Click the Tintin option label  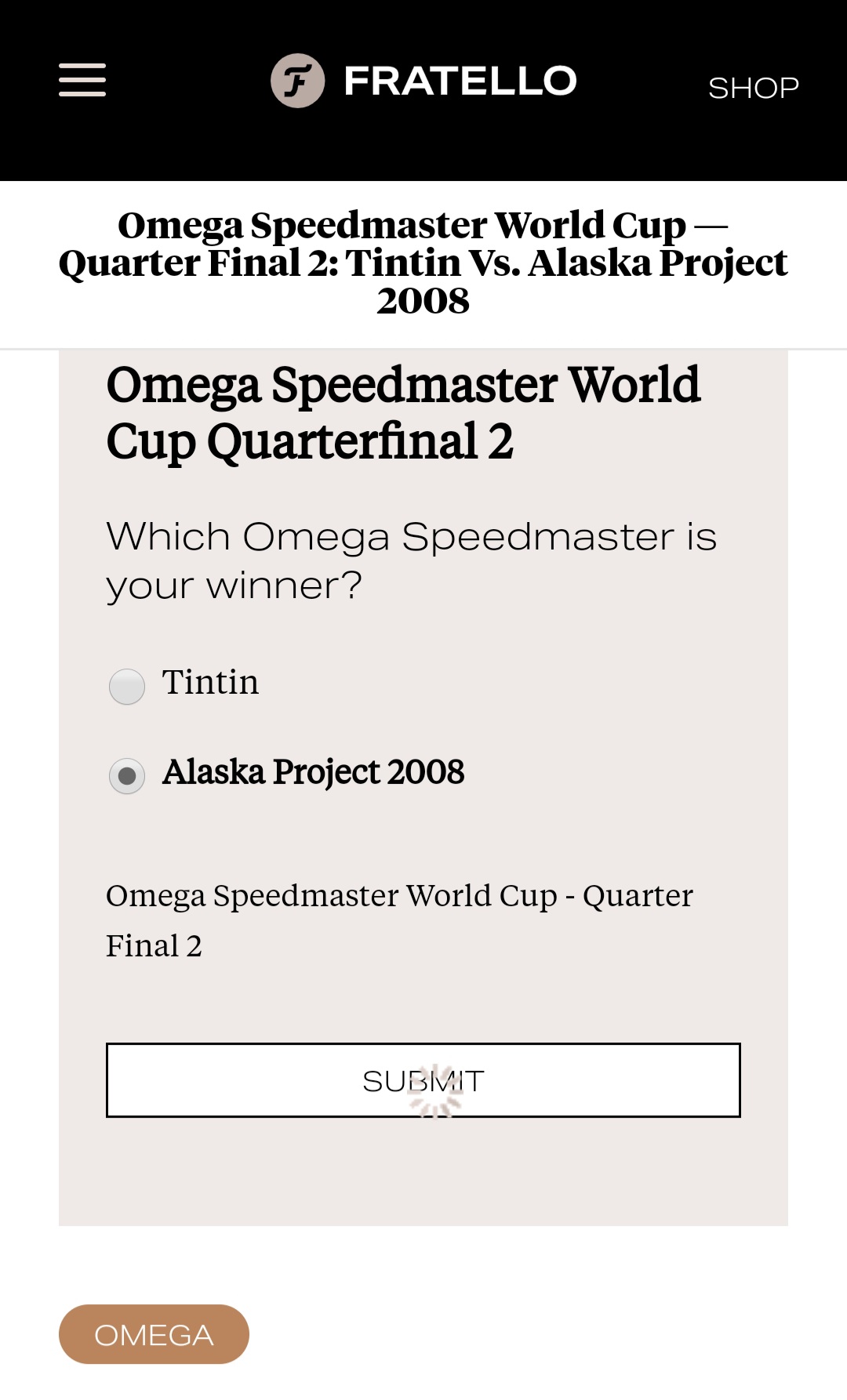[210, 682]
